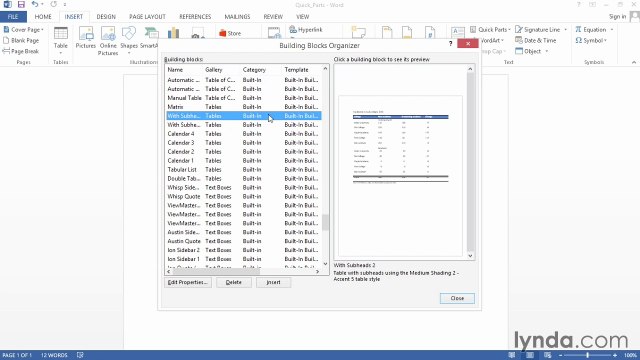This screenshot has height=360, width=640.
Task: Click Sign in link
Action: pyautogui.click(x=617, y=17)
